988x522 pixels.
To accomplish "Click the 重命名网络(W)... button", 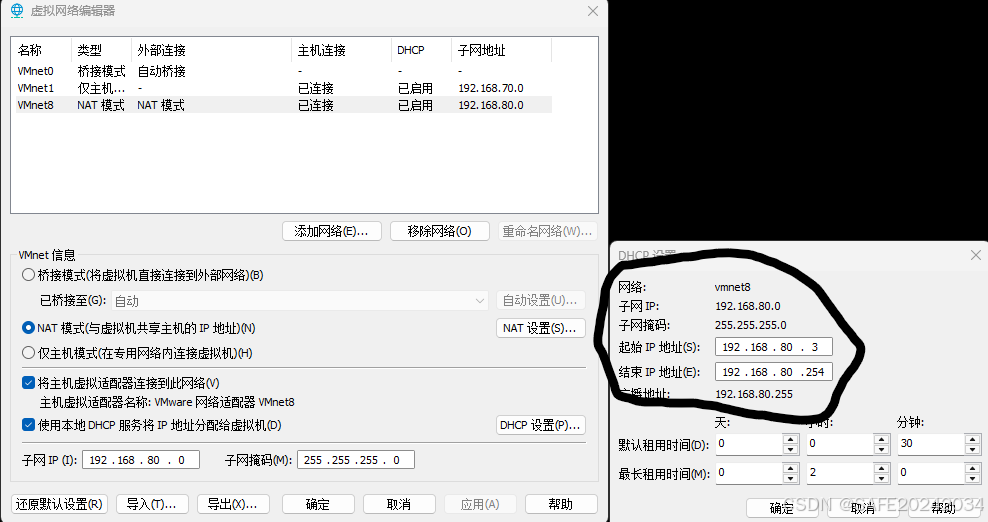I will 548,231.
